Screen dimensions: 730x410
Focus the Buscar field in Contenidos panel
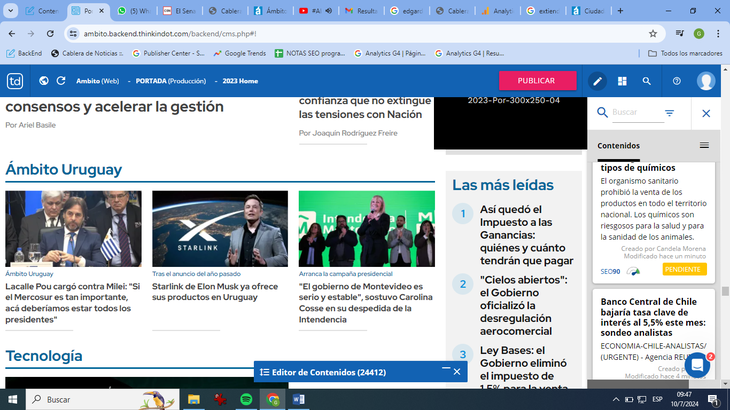pos(638,112)
